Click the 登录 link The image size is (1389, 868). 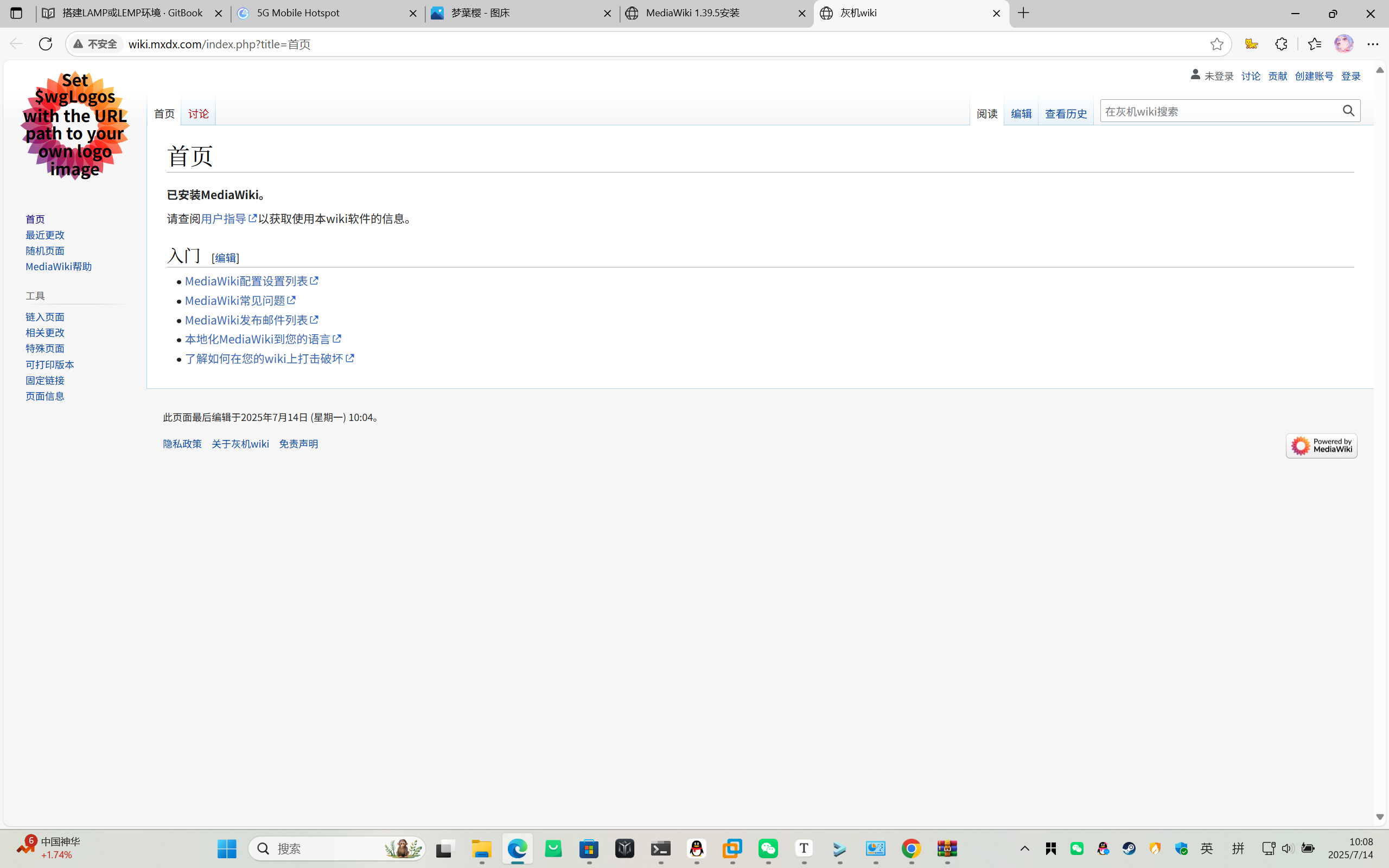coord(1350,76)
